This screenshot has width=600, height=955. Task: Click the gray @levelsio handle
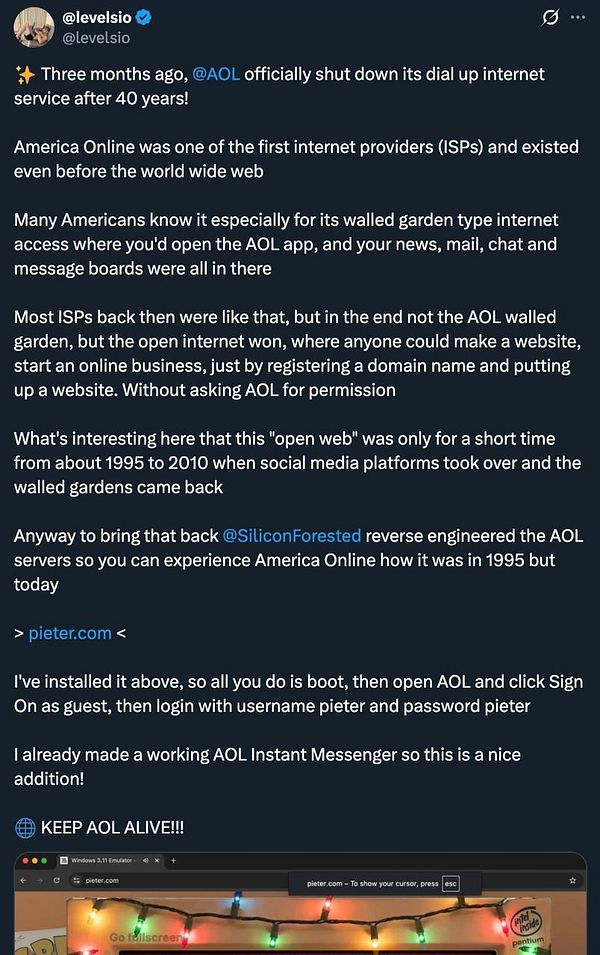pyautogui.click(x=96, y=38)
